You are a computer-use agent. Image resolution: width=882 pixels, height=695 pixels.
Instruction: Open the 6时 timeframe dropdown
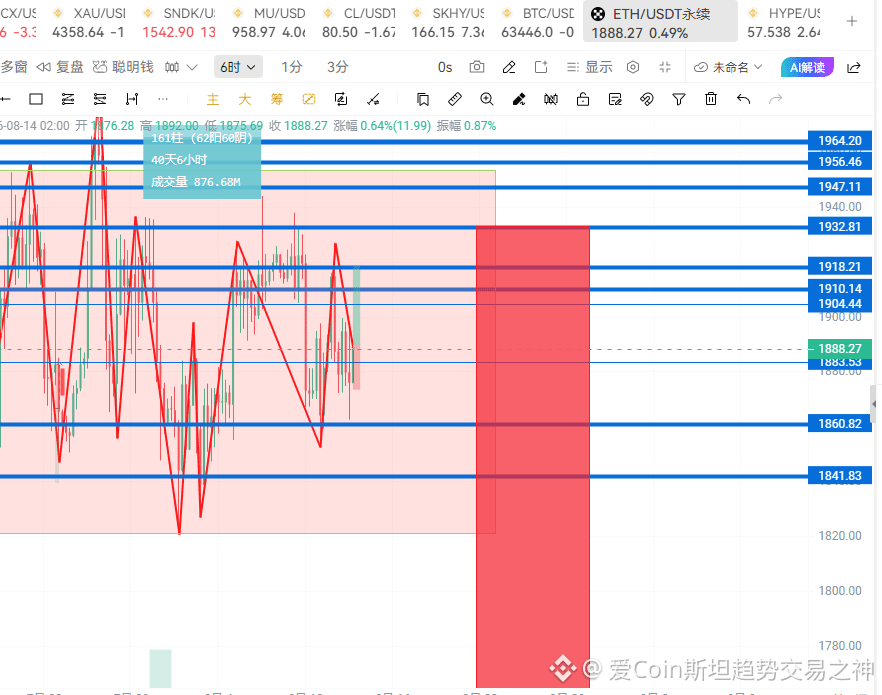[238, 67]
